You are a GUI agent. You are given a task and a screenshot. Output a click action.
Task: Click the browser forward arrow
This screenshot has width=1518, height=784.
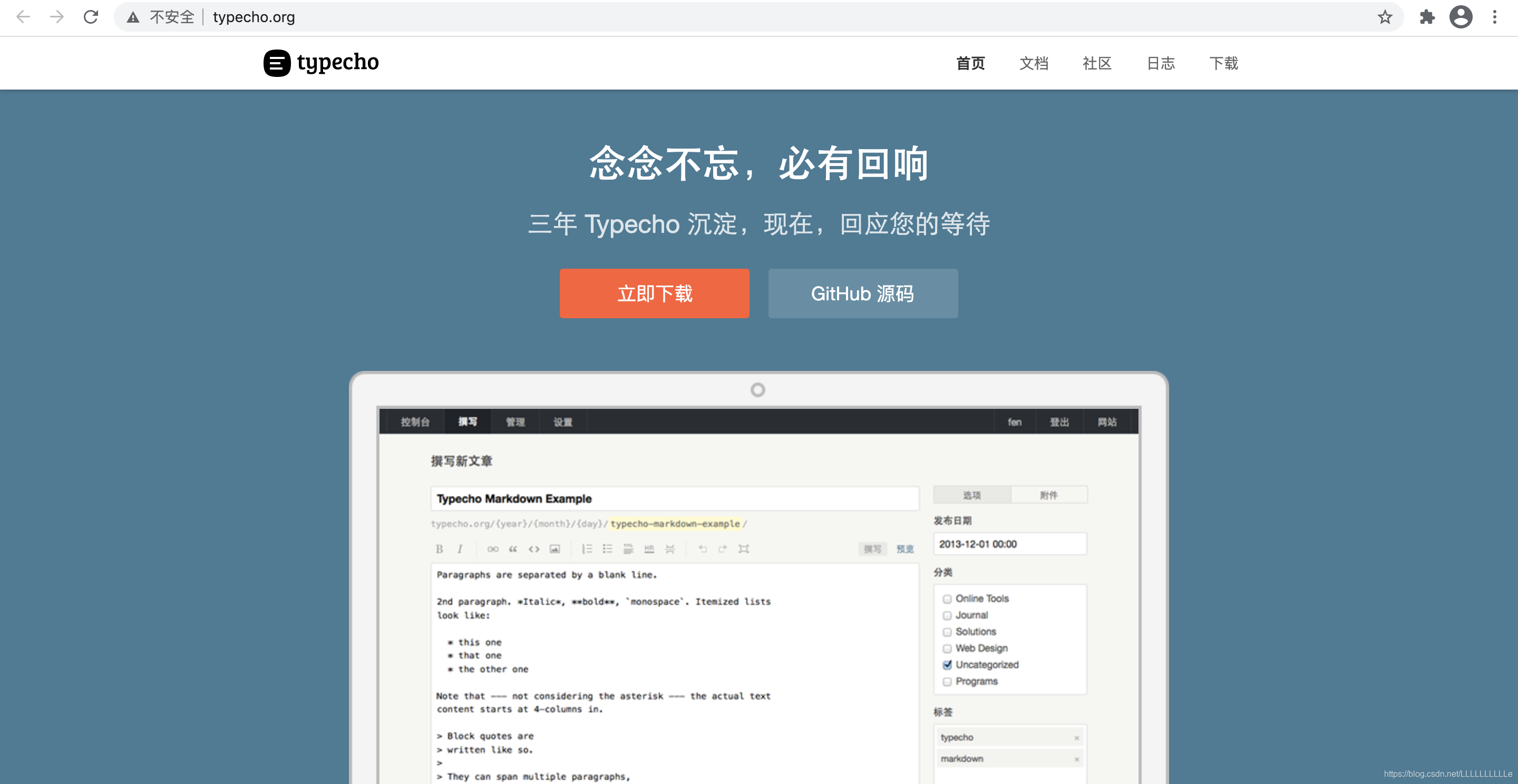click(x=56, y=17)
